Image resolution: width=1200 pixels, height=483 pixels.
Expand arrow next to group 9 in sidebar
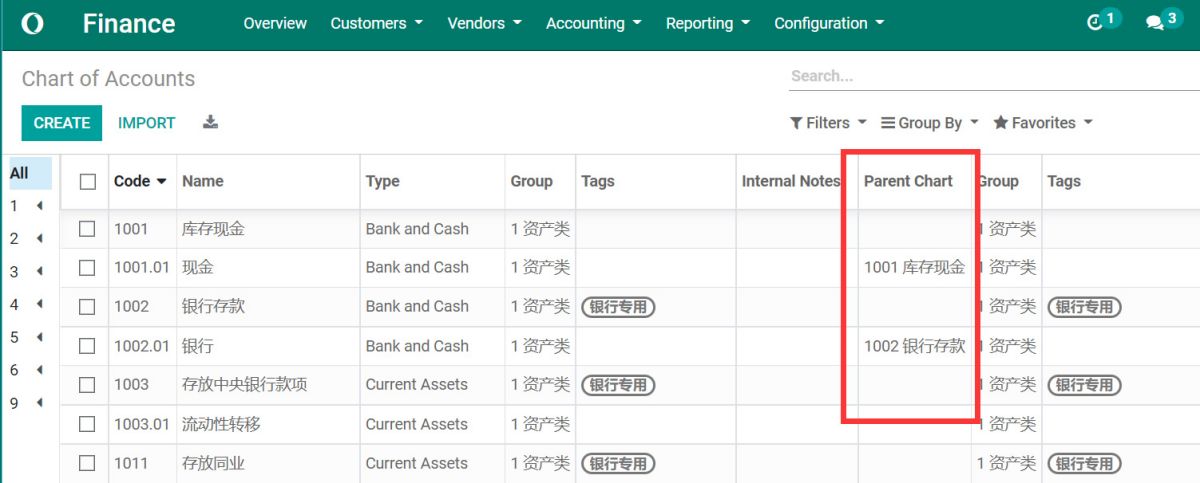coord(40,403)
